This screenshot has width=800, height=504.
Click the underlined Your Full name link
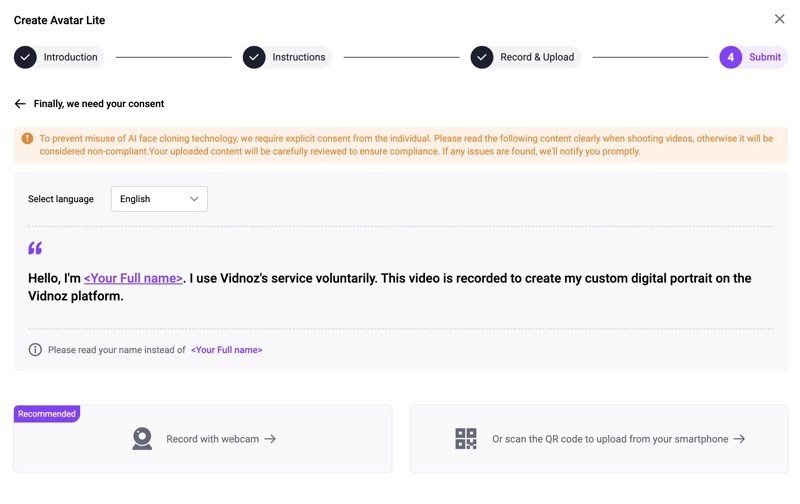133,278
